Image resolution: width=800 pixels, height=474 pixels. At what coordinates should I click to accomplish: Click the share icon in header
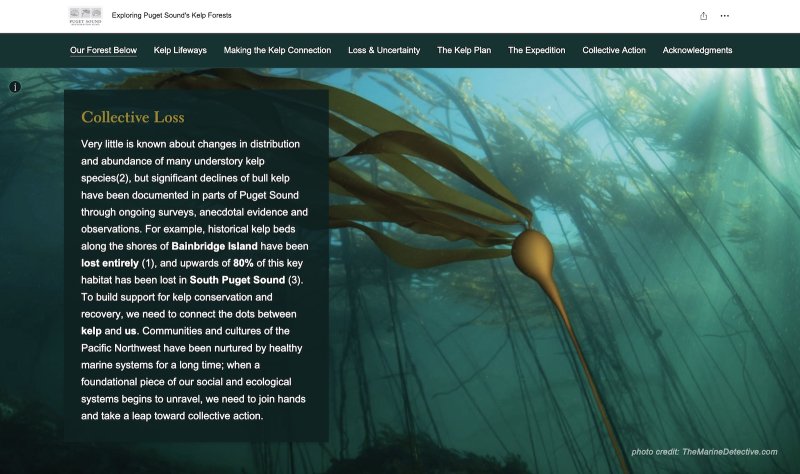click(703, 16)
